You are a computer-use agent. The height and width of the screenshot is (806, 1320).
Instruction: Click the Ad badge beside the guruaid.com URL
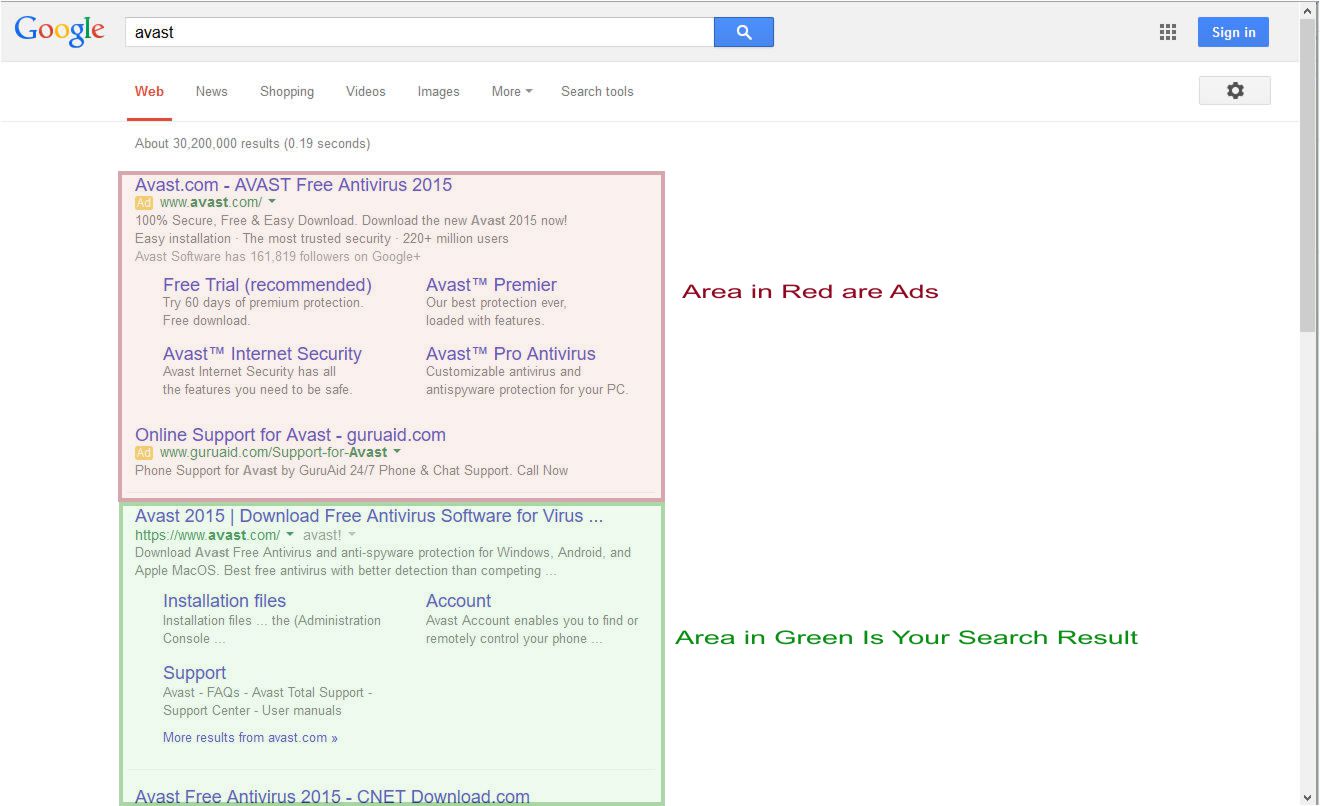tap(144, 453)
